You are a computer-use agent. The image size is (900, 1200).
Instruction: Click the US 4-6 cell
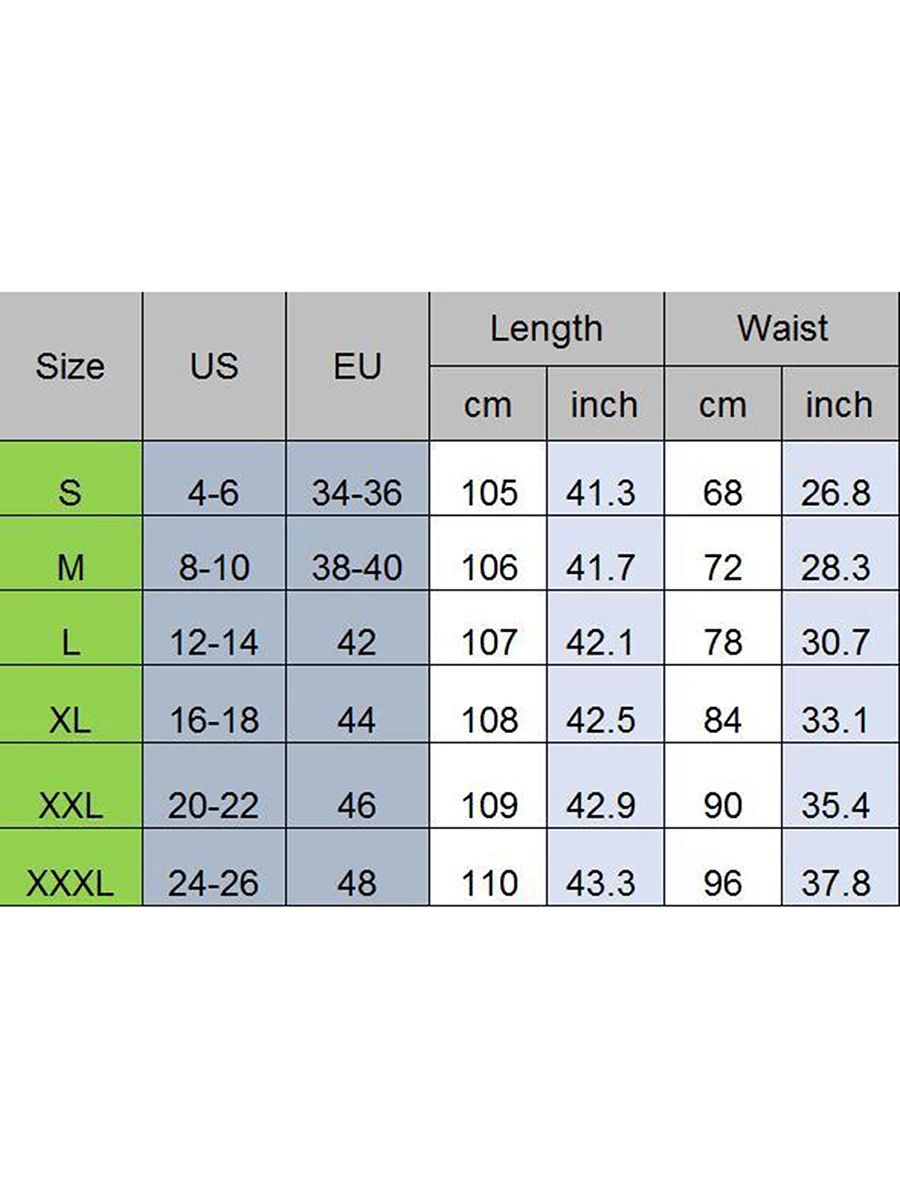coord(214,491)
